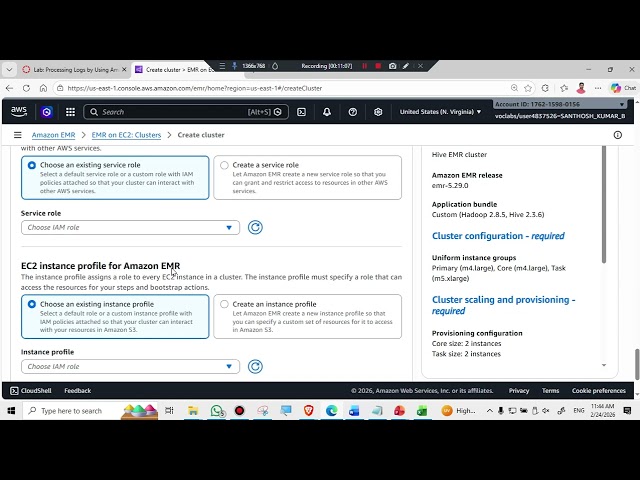Switch to the Create cluster EMR tab

(176, 70)
